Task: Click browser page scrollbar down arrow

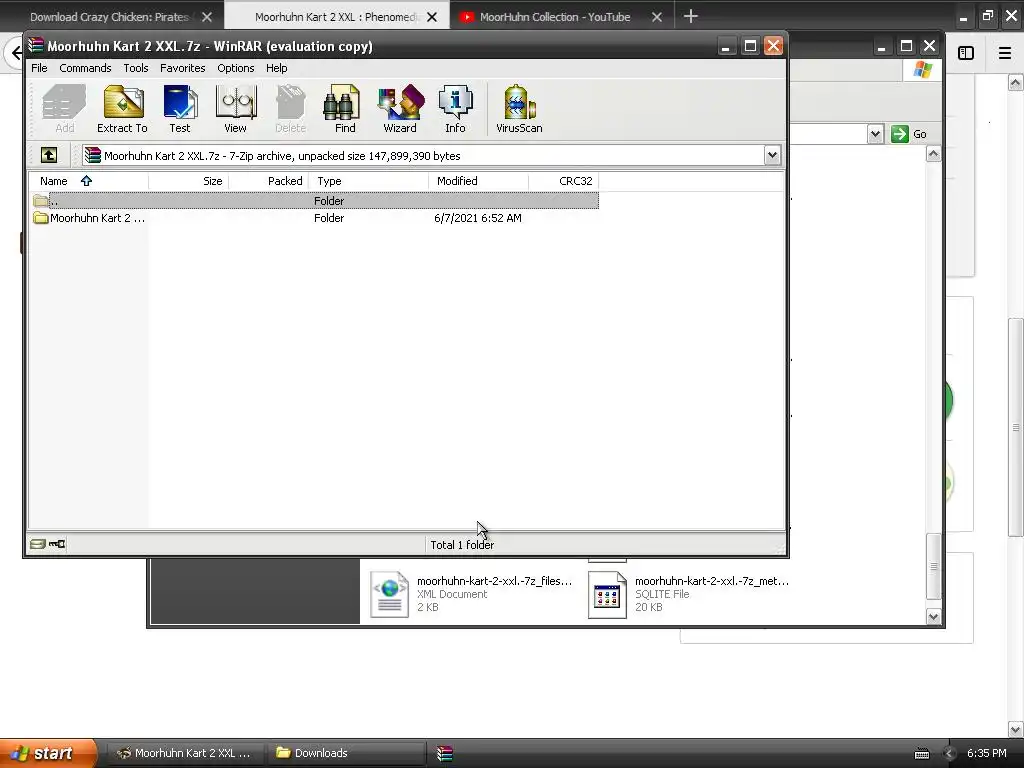Action: click(x=1016, y=729)
